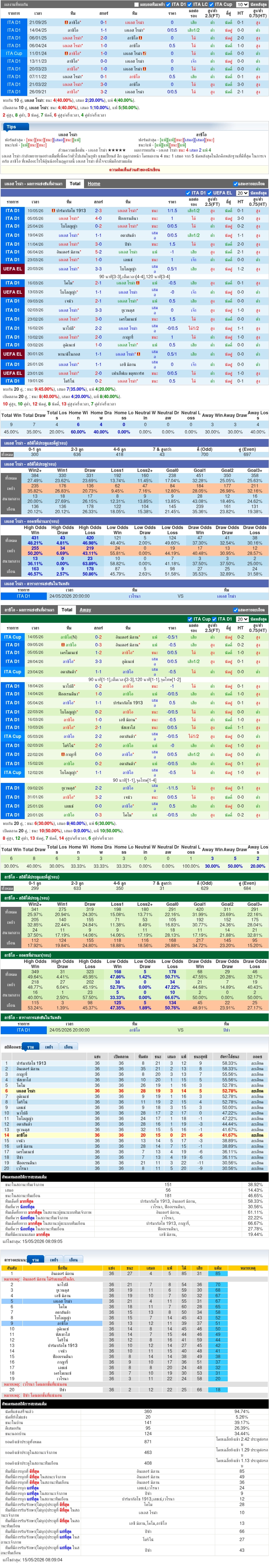Open ITA Cup badge on 23/04/26 Lazio row

click(13, 672)
